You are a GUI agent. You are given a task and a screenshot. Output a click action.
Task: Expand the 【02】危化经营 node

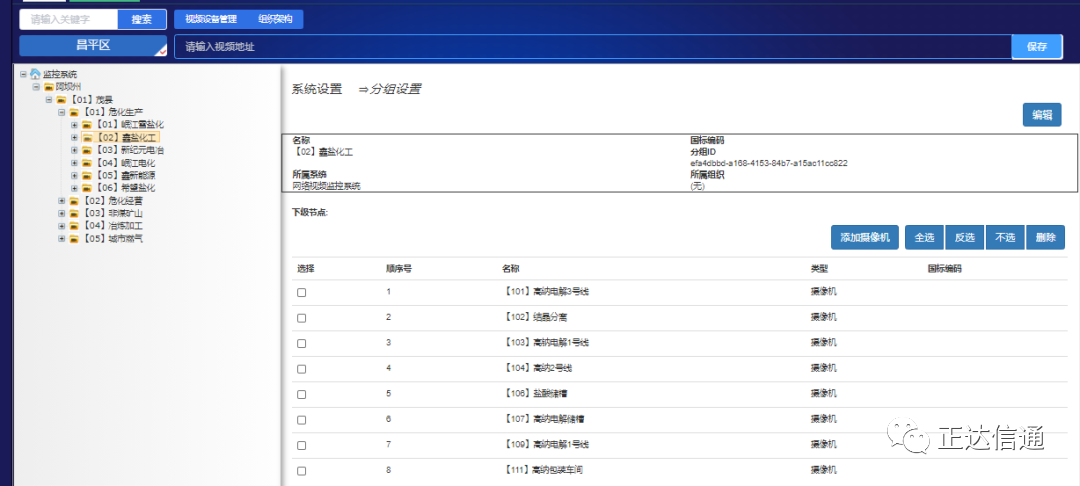click(x=61, y=201)
